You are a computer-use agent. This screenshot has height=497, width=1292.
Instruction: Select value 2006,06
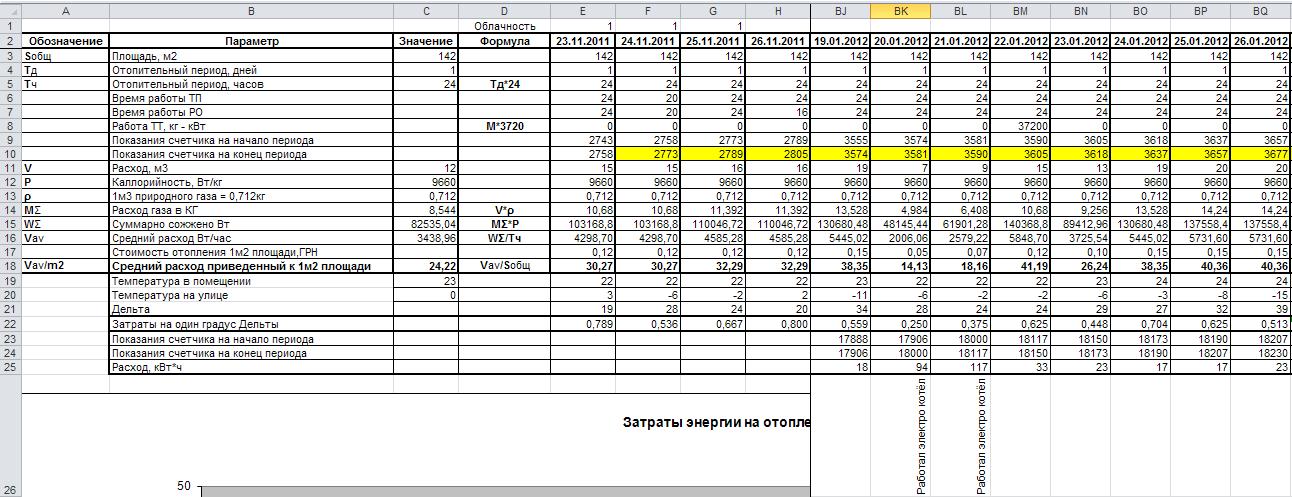tap(900, 239)
